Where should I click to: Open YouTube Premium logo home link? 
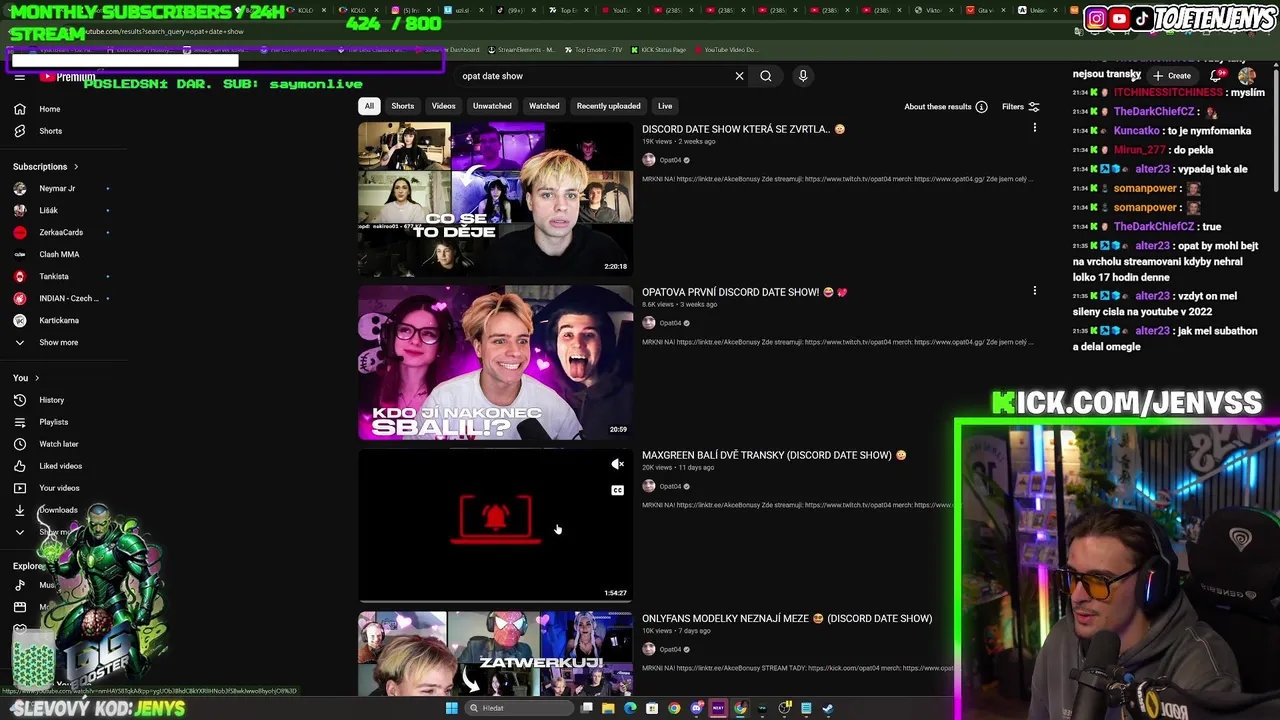pyautogui.click(x=68, y=77)
